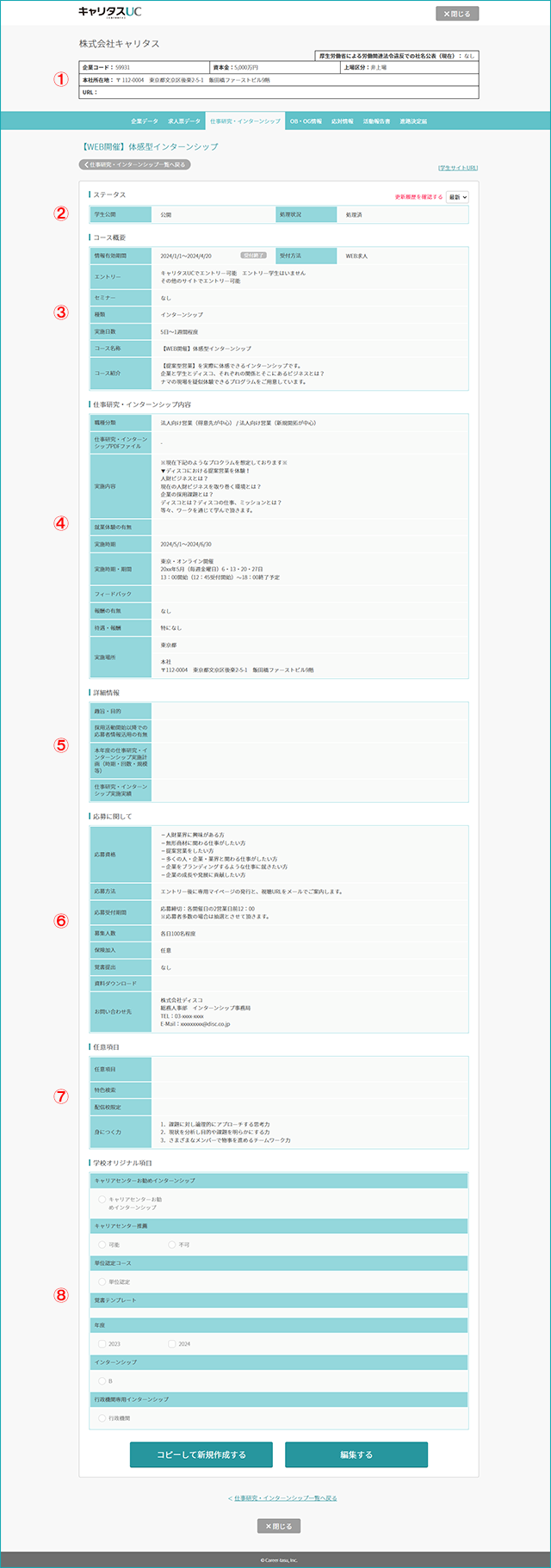
Task: Open the 活動報告書 tab
Action: point(376,121)
